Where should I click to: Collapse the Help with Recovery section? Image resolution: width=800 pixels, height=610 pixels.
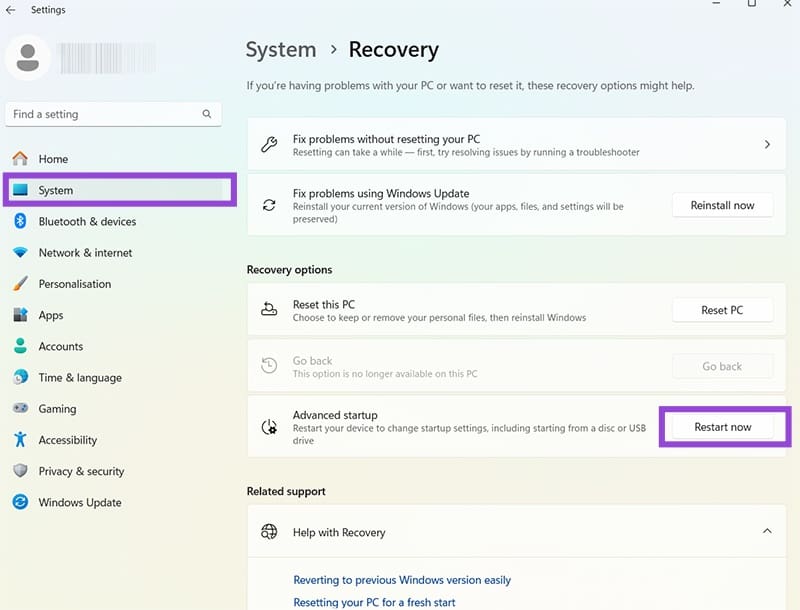(767, 532)
